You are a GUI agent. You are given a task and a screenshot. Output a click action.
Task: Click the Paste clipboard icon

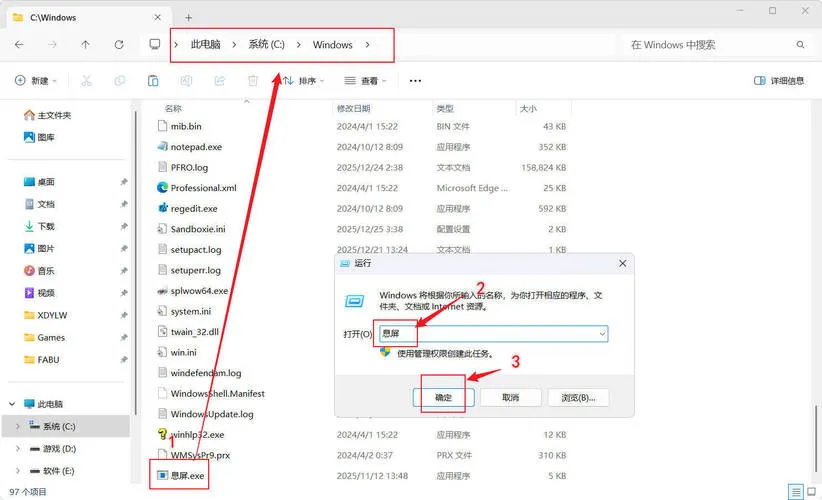coord(153,81)
